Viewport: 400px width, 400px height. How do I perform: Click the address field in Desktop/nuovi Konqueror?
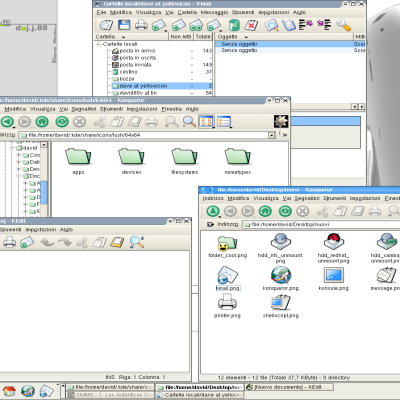[x=321, y=225]
